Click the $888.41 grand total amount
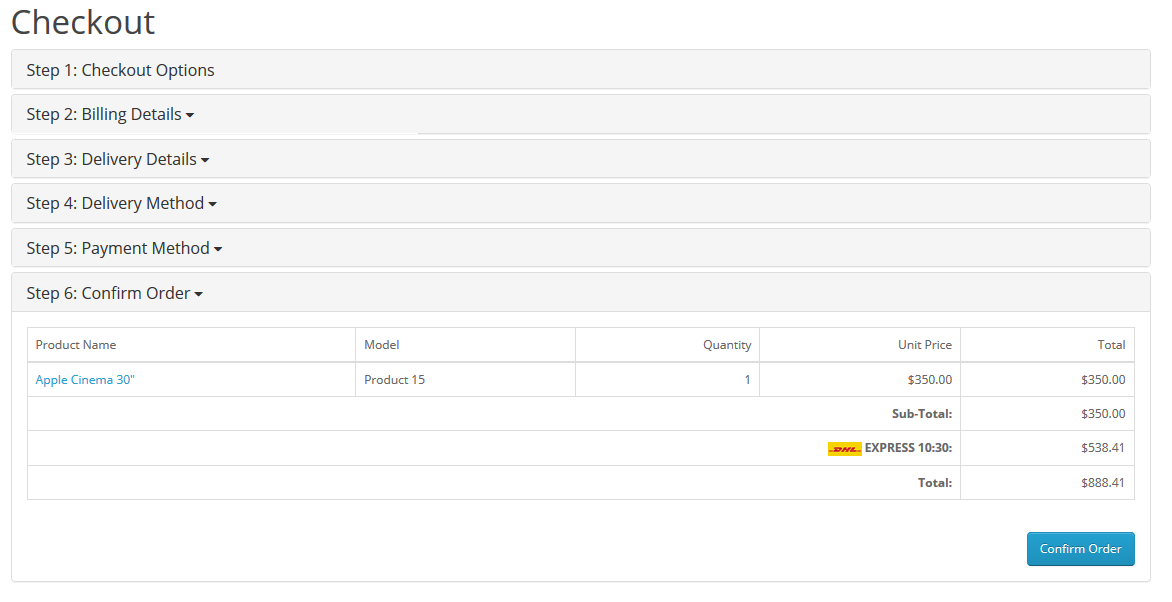 (1102, 483)
